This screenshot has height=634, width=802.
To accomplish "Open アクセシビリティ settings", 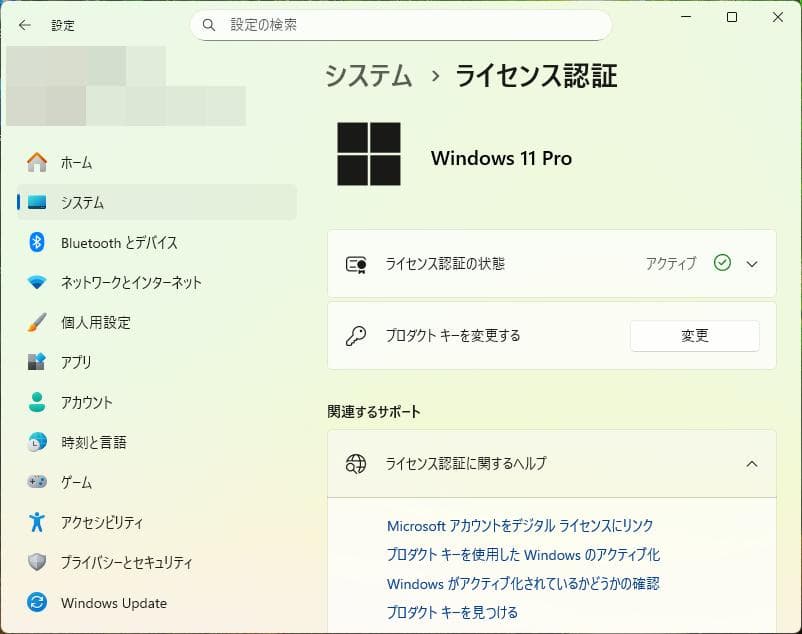I will click(157, 522).
